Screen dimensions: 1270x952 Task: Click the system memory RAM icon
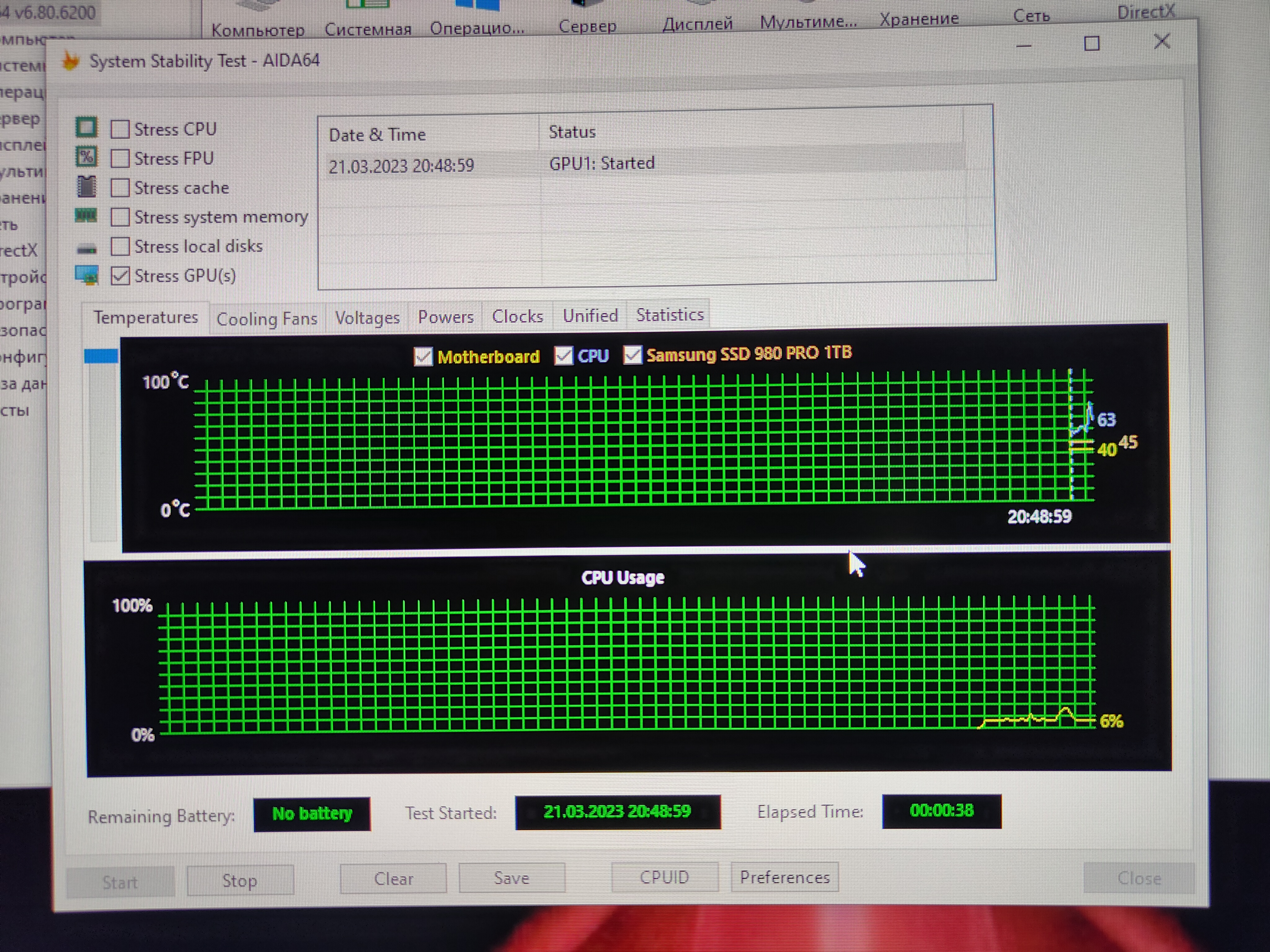coord(87,216)
